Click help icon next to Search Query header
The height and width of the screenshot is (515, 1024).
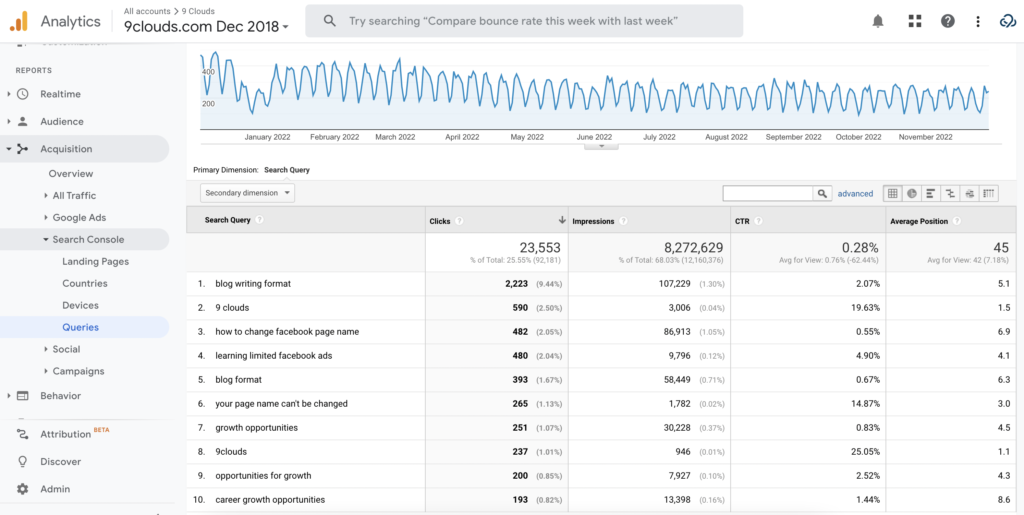[259, 221]
